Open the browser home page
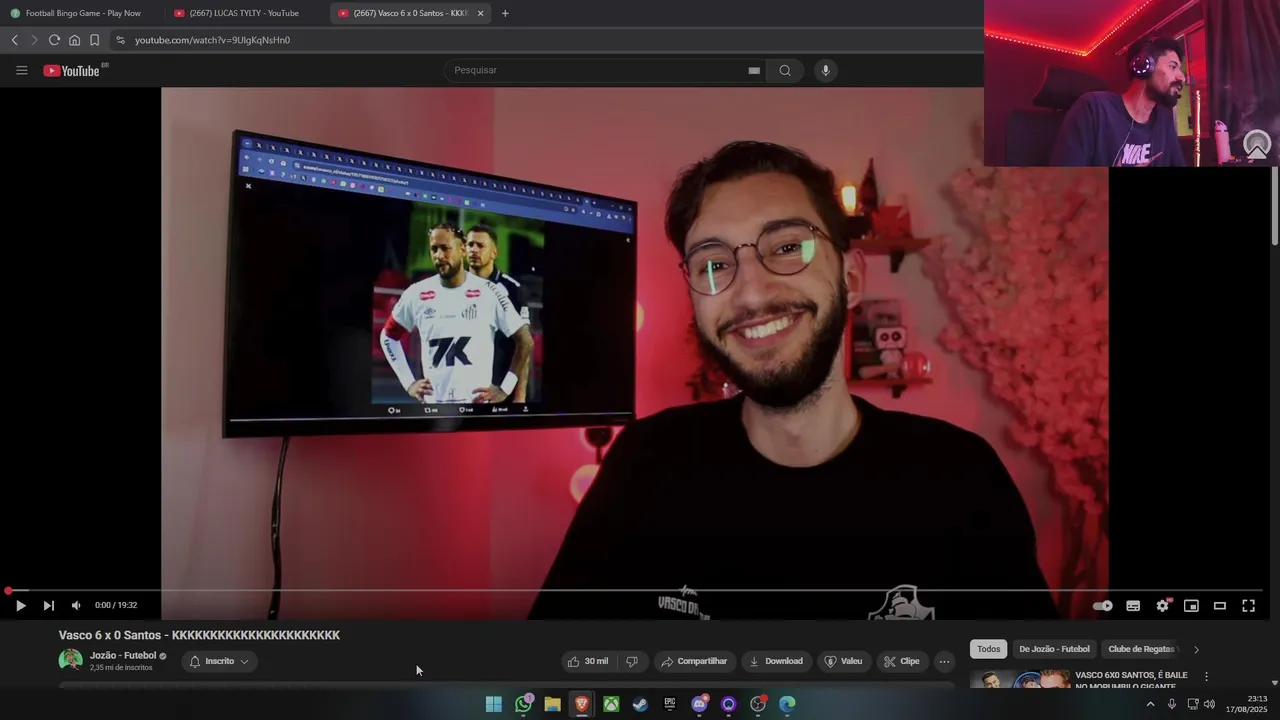 74,40
